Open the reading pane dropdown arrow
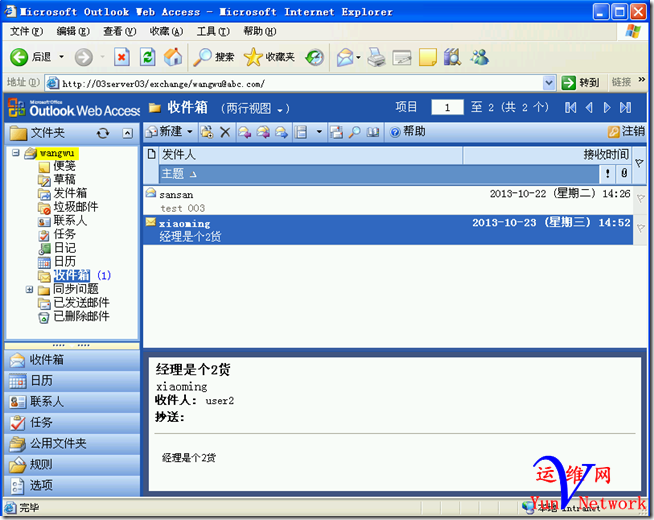This screenshot has height=520, width=654. [319, 132]
